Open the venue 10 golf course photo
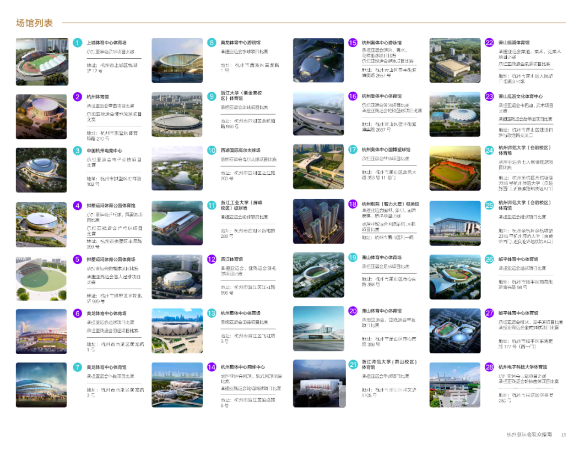The width and height of the screenshot is (581, 454). click(x=177, y=168)
